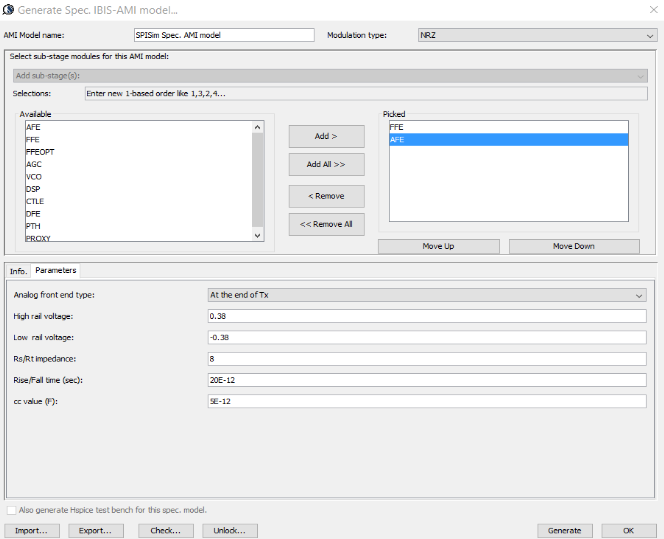Click the High rail voltage field

click(x=426, y=316)
